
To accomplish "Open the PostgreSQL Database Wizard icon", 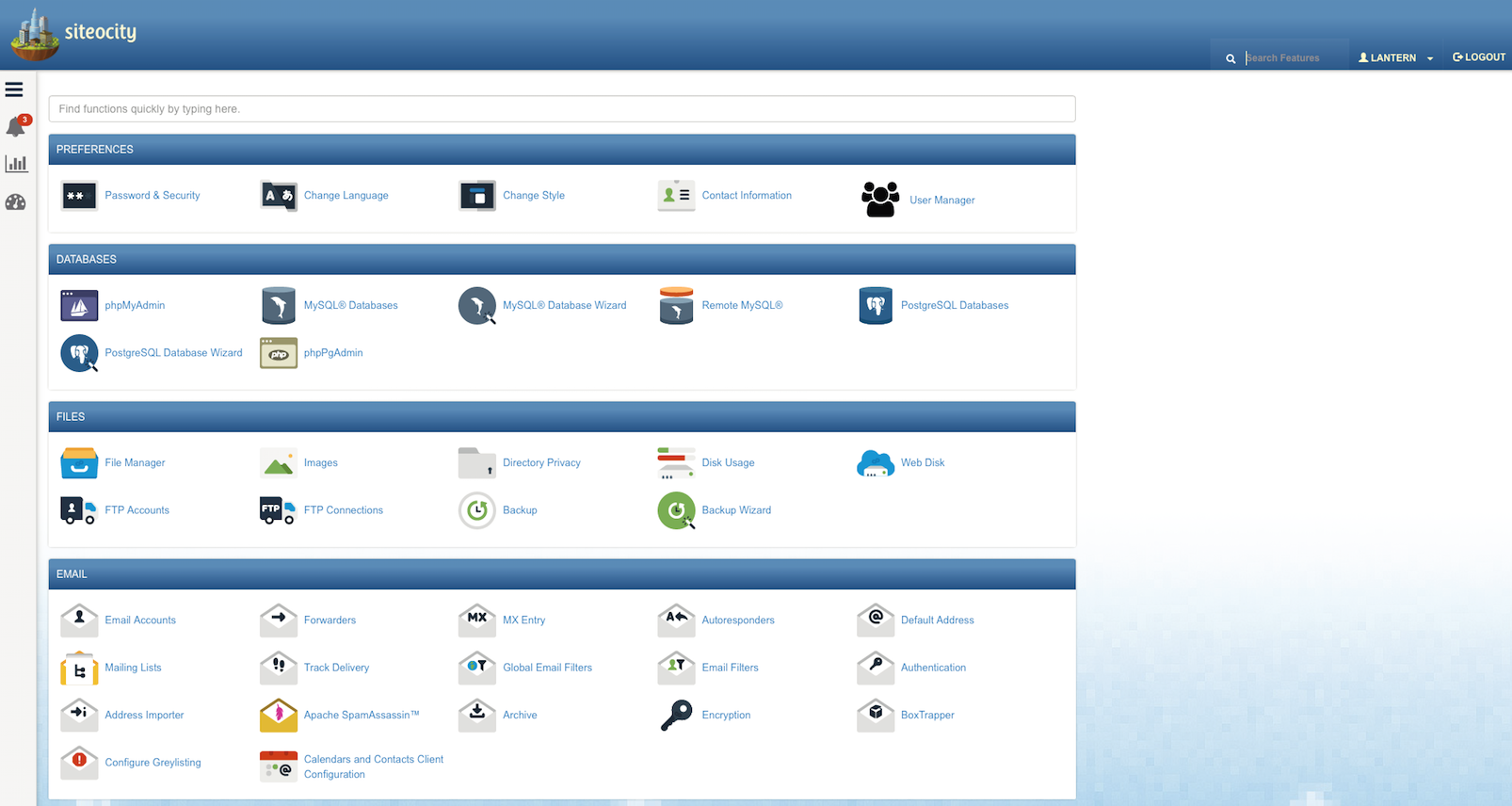I will [x=79, y=353].
